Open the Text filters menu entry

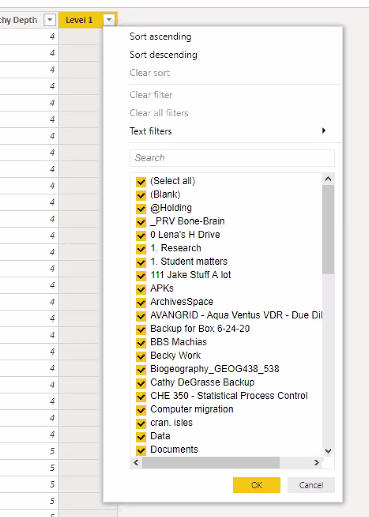click(x=151, y=131)
